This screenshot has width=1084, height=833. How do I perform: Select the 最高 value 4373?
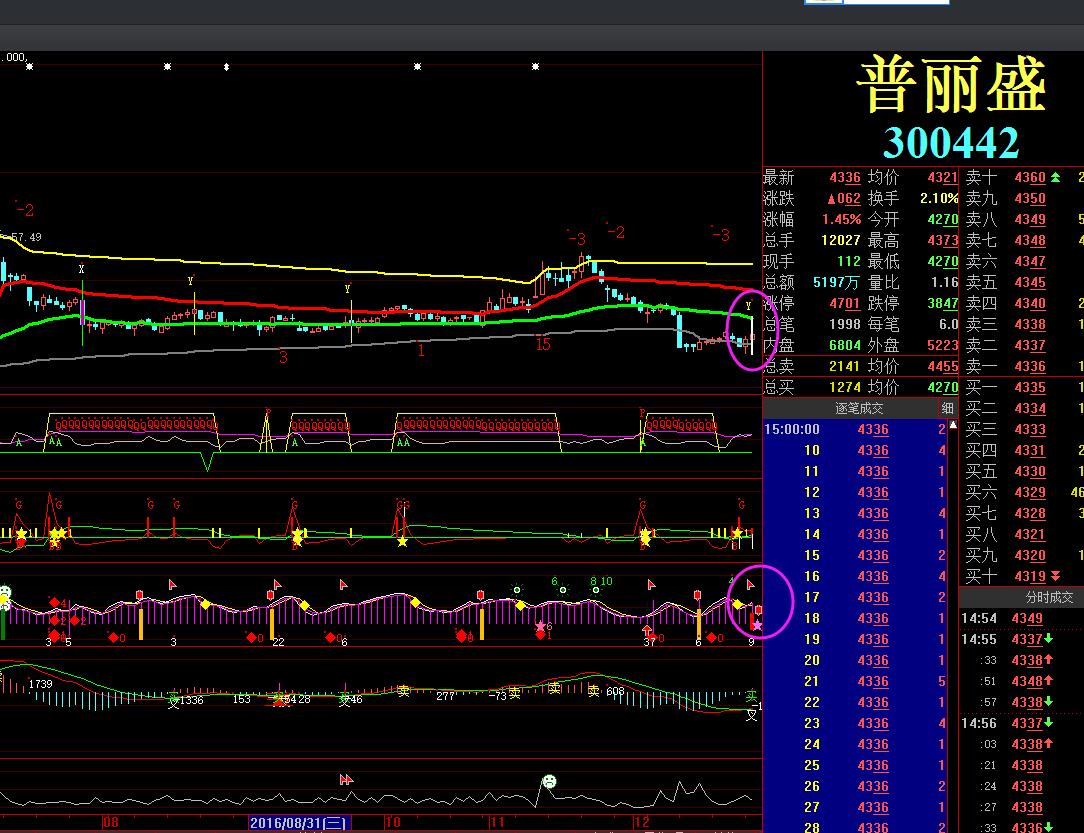click(943, 241)
